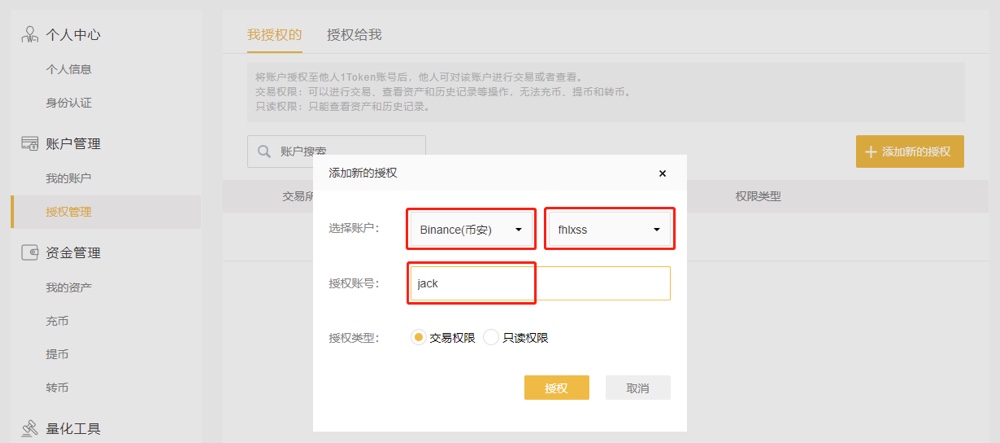Open 我的资产 in the sidebar
The image size is (1000, 443).
tap(68, 287)
